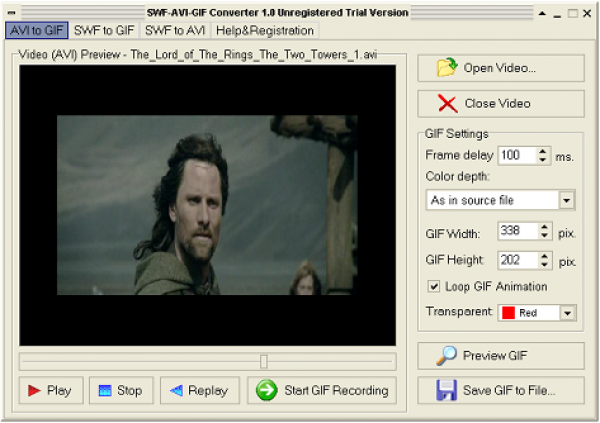Stop the video playback
The width and height of the screenshot is (600, 423).
tap(121, 390)
